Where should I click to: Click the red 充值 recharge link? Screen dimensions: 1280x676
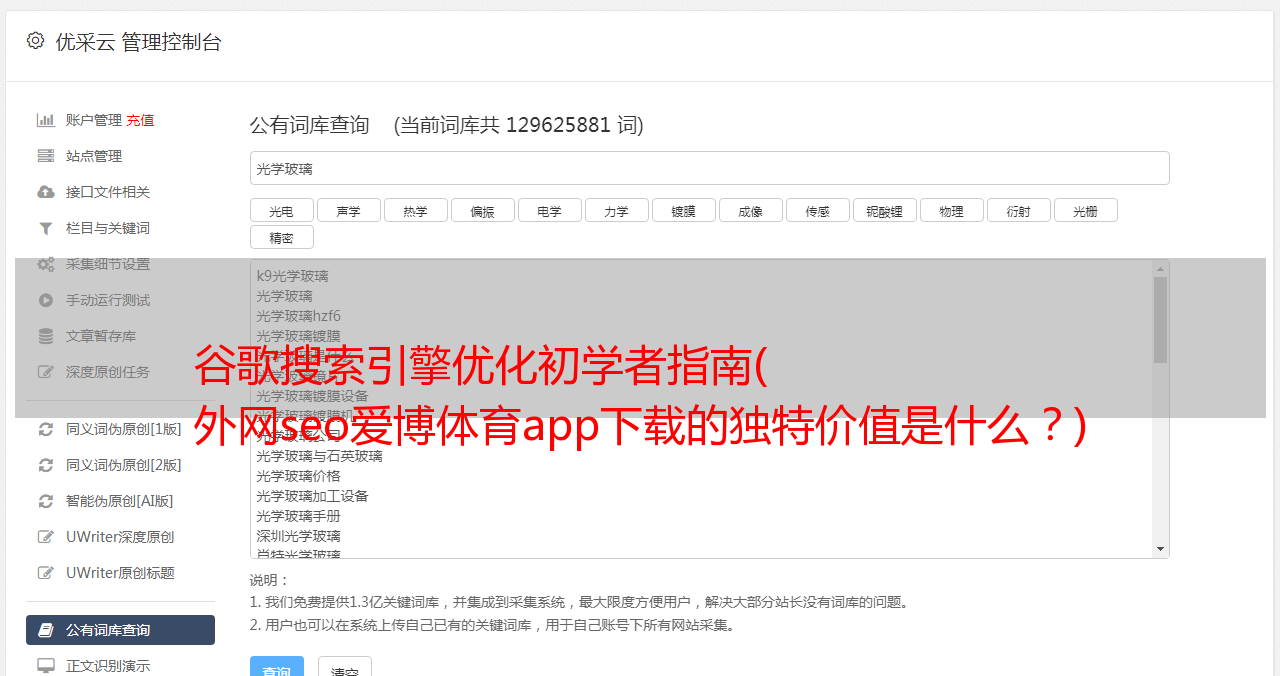140,120
